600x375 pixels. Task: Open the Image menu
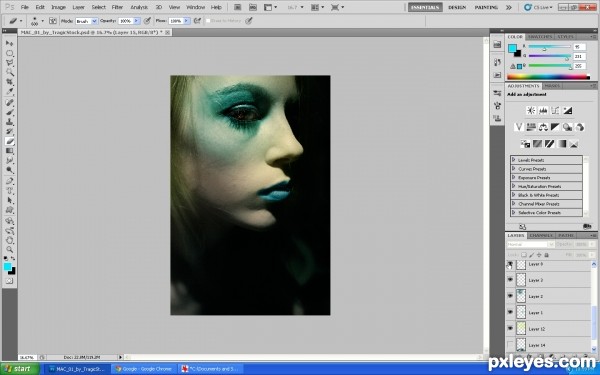[x=58, y=7]
